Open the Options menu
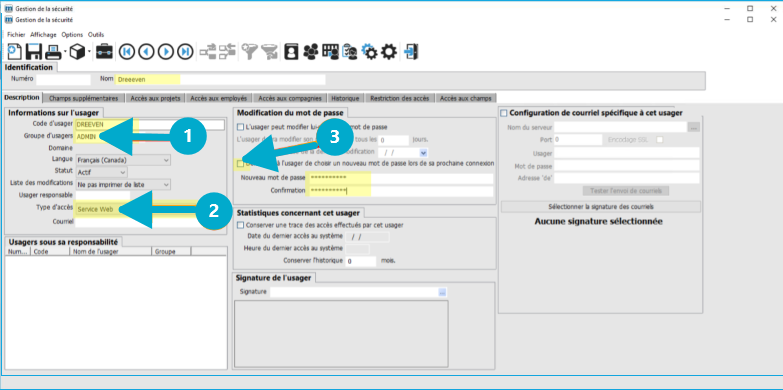This screenshot has width=783, height=390. click(72, 35)
